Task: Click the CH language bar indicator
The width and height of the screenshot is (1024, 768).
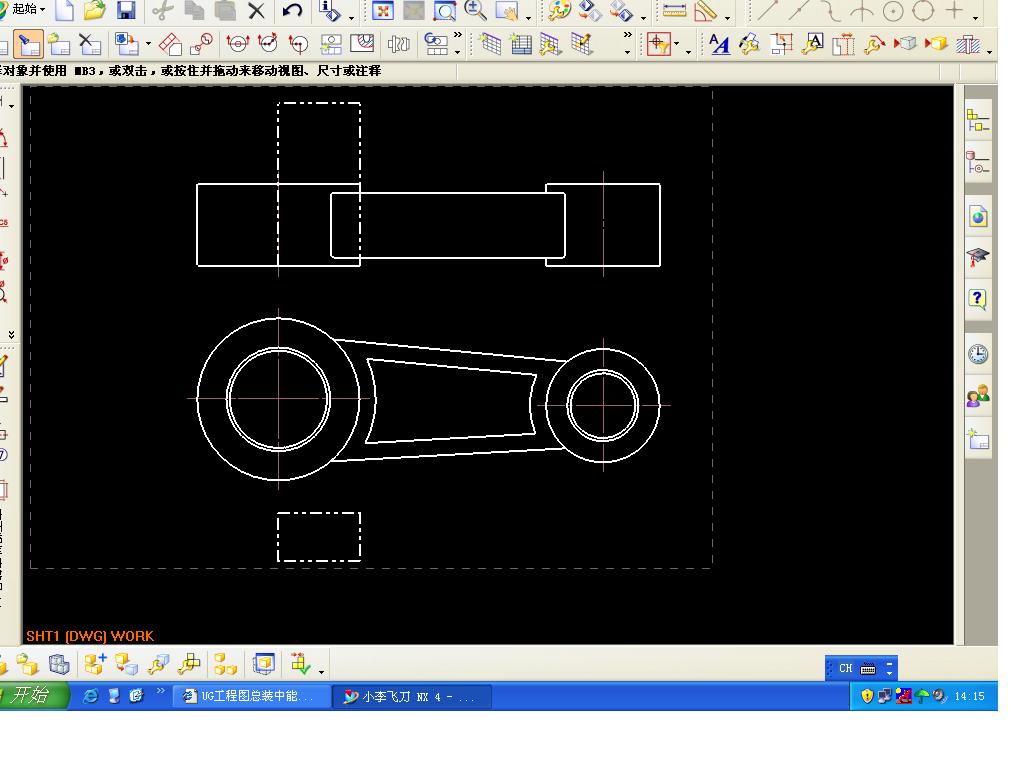Action: pyautogui.click(x=845, y=668)
